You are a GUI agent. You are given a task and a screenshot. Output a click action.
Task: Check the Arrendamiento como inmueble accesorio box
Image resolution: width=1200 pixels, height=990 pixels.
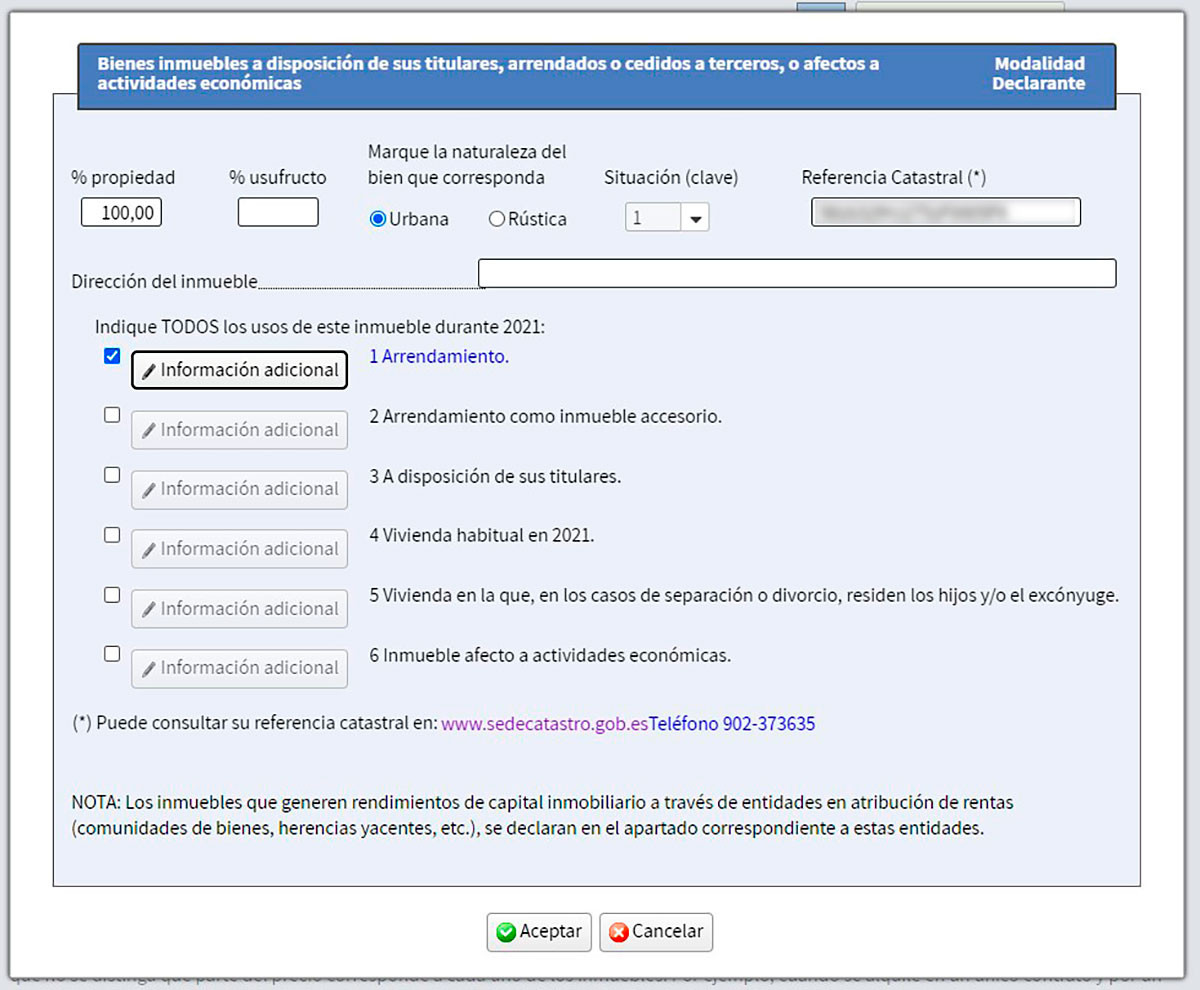(x=112, y=415)
